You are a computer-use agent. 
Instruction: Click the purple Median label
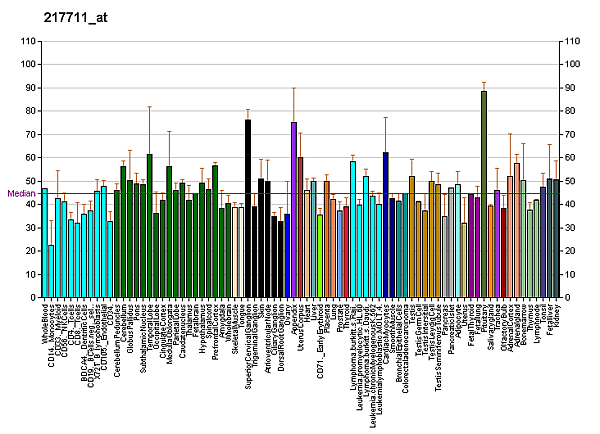[21, 194]
